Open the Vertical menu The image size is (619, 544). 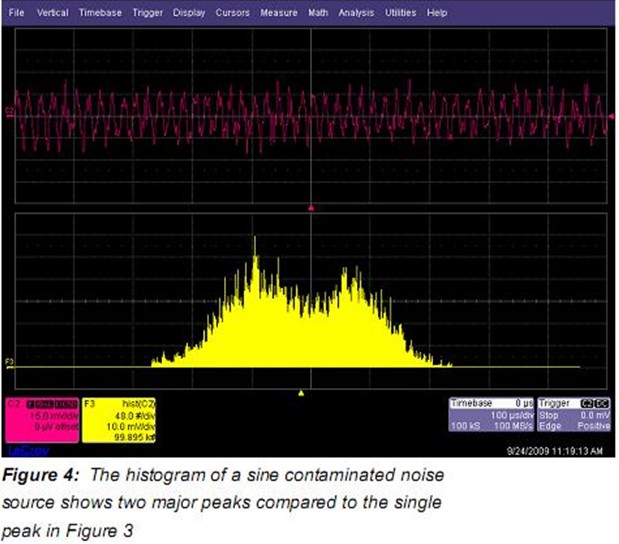(52, 14)
